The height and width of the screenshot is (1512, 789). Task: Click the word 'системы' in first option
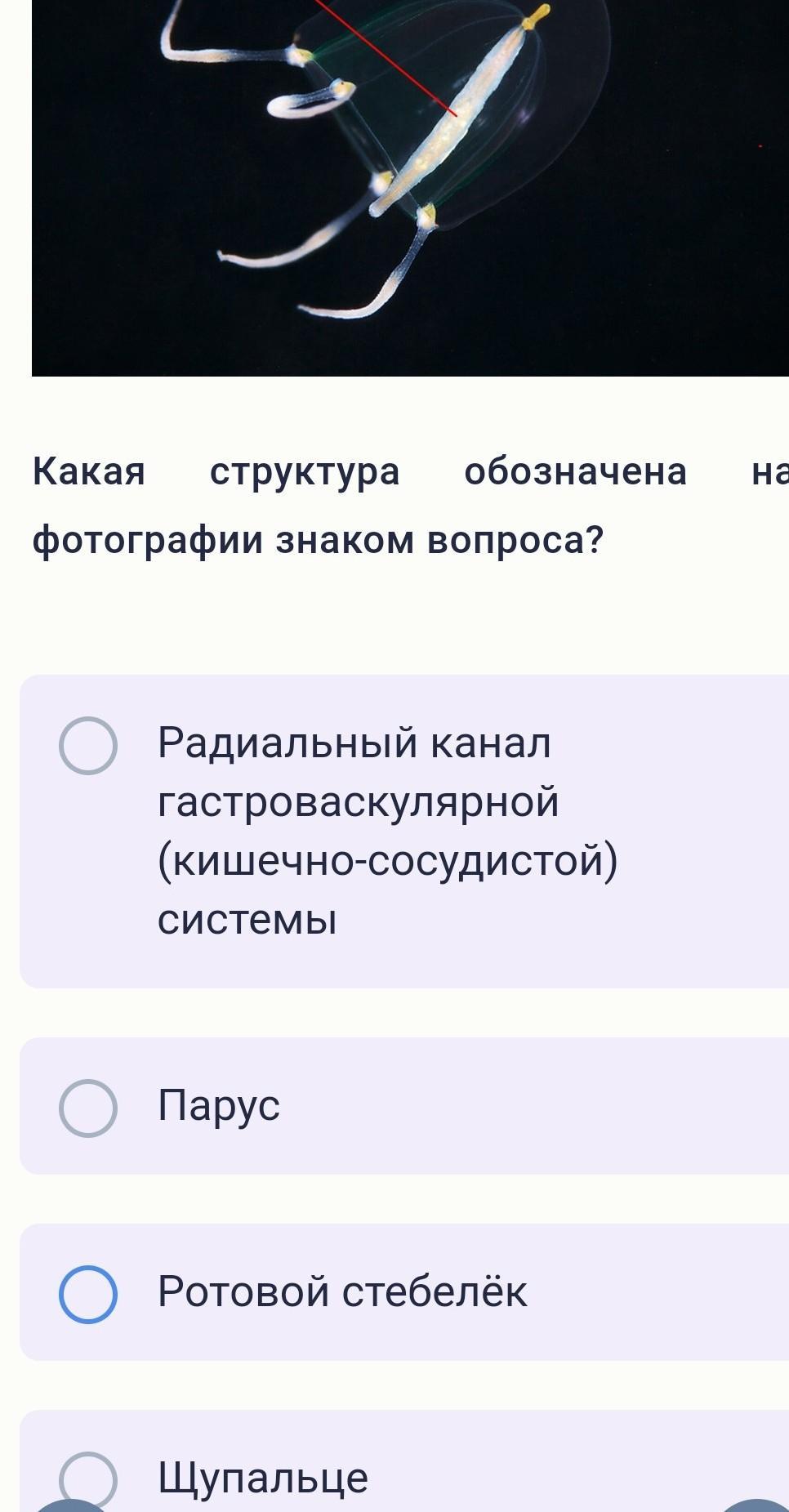tap(247, 921)
